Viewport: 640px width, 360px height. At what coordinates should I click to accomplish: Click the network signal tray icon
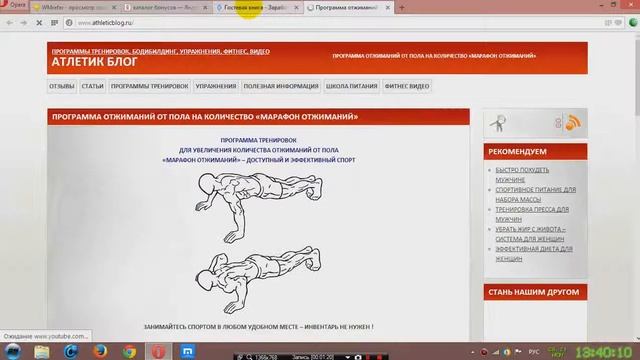tap(495, 352)
